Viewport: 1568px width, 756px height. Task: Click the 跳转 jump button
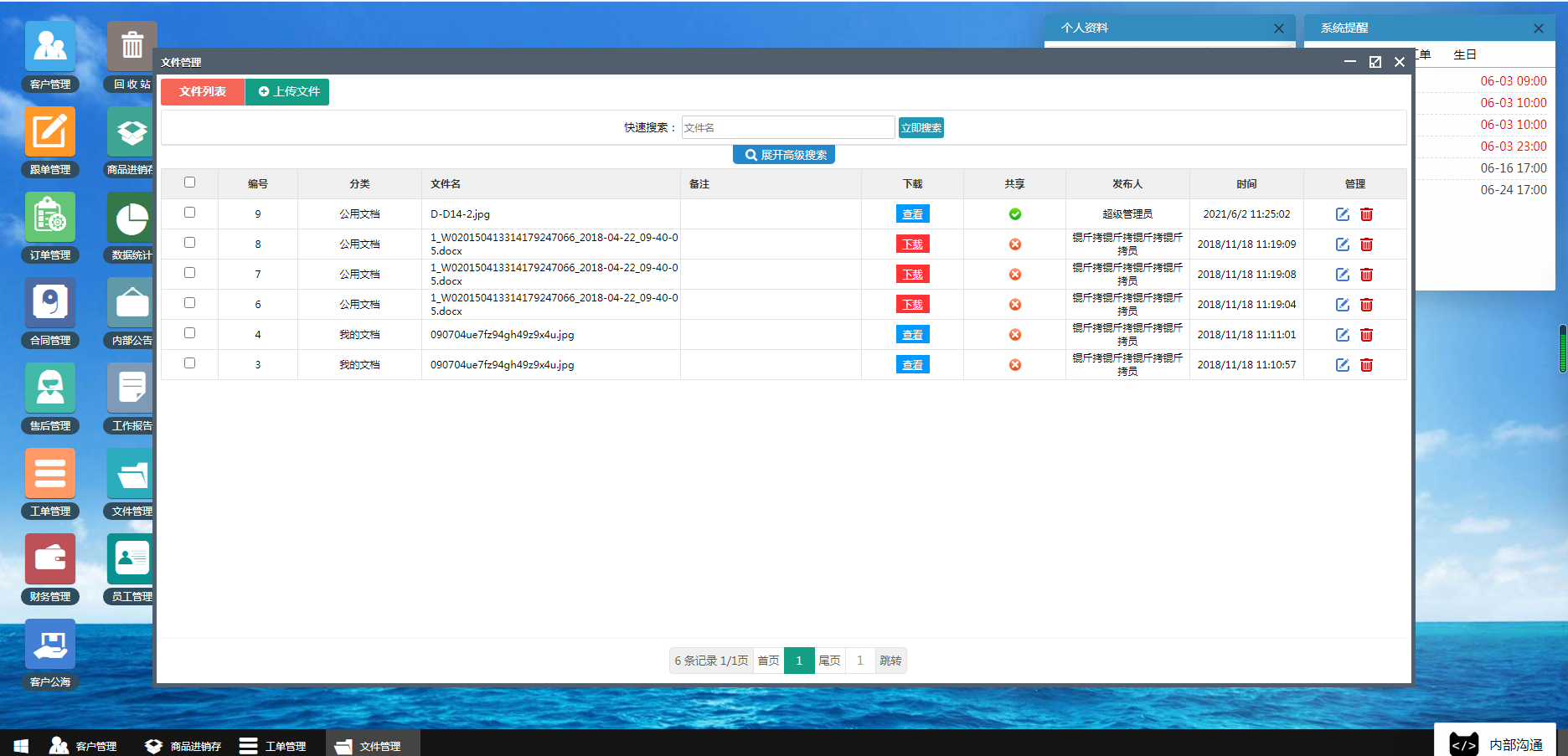(890, 661)
